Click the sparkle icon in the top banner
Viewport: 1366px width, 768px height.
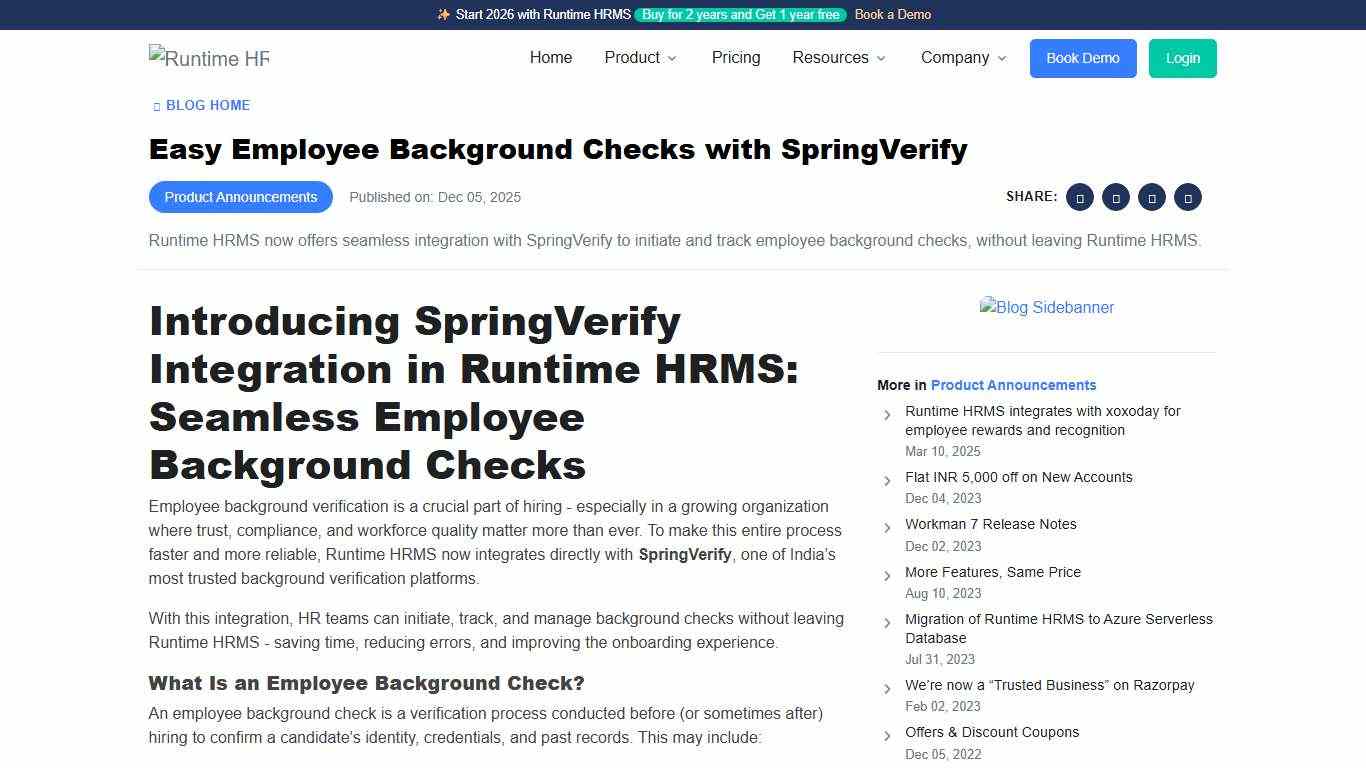443,15
